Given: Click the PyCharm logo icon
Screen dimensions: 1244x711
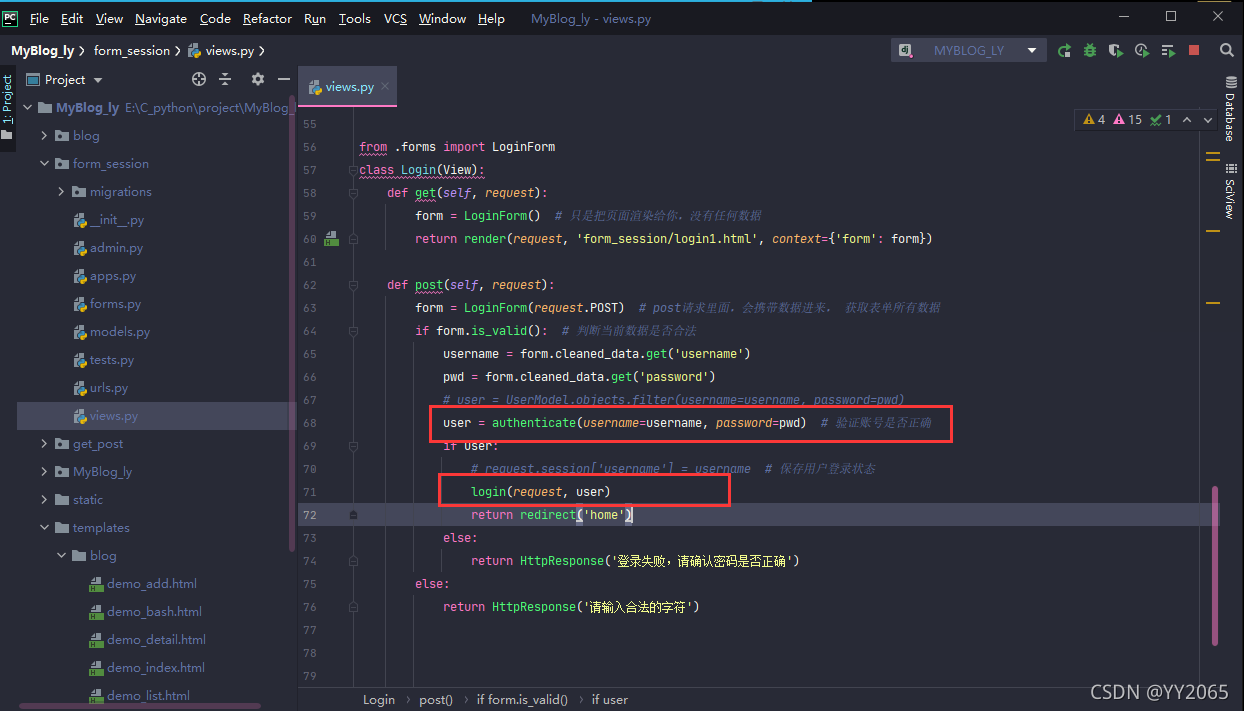Looking at the screenshot, I should pyautogui.click(x=10, y=17).
